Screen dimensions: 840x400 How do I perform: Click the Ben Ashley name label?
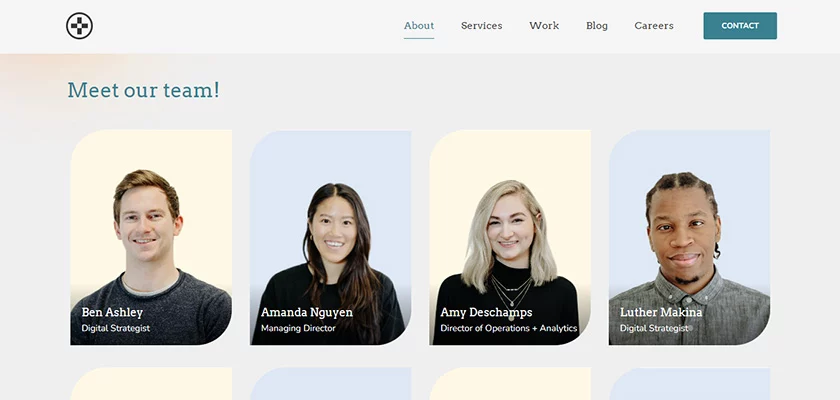tap(112, 312)
